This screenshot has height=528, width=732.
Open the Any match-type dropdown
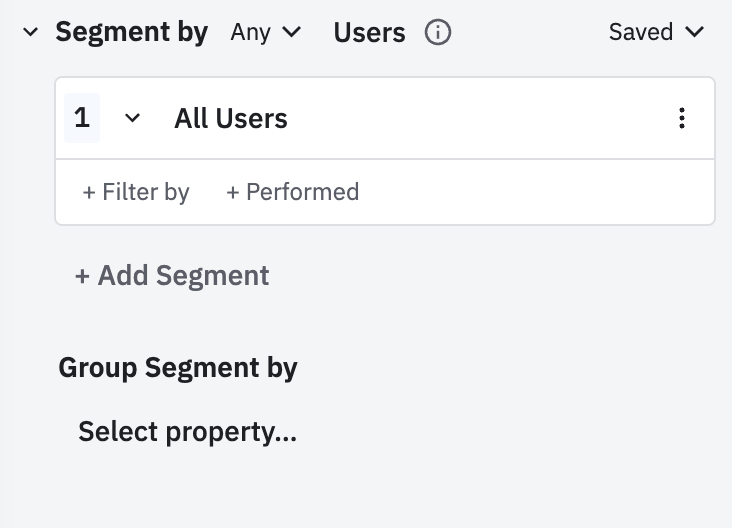tap(265, 32)
